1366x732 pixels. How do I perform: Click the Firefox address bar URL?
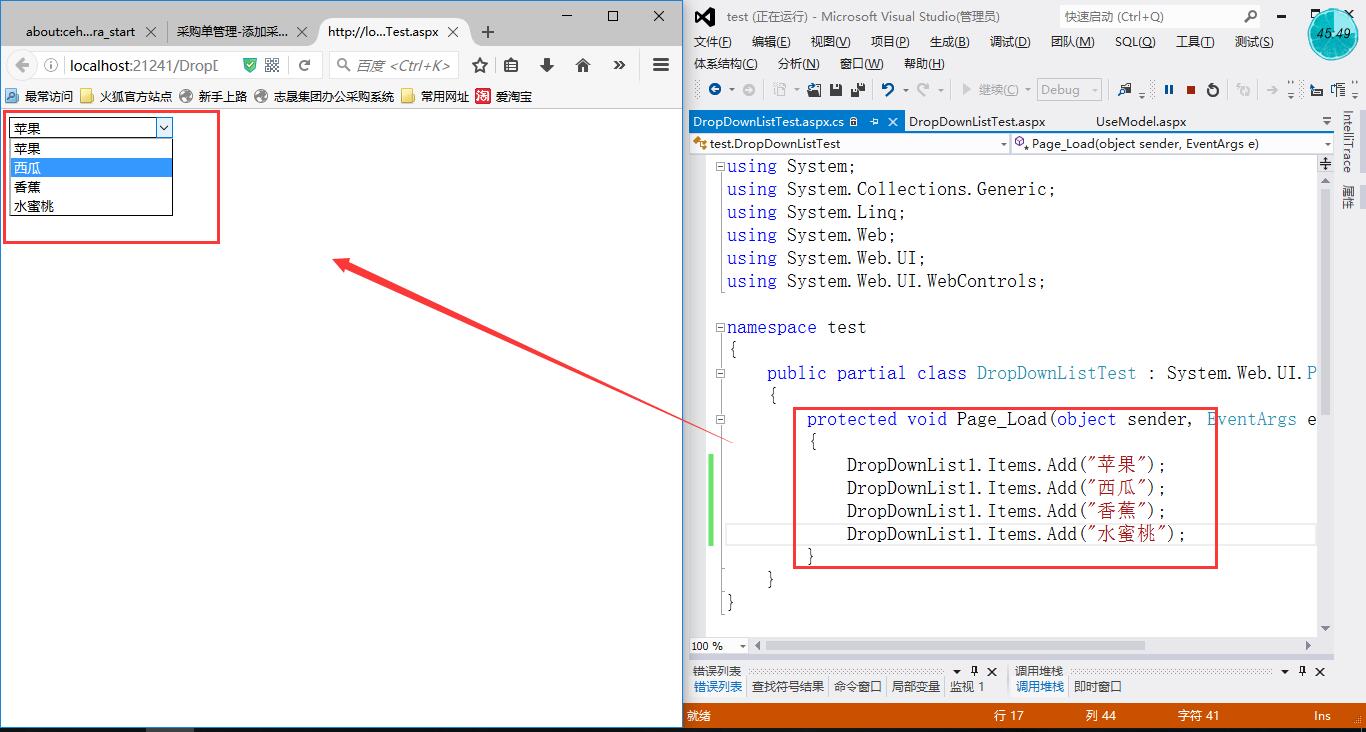point(143,65)
